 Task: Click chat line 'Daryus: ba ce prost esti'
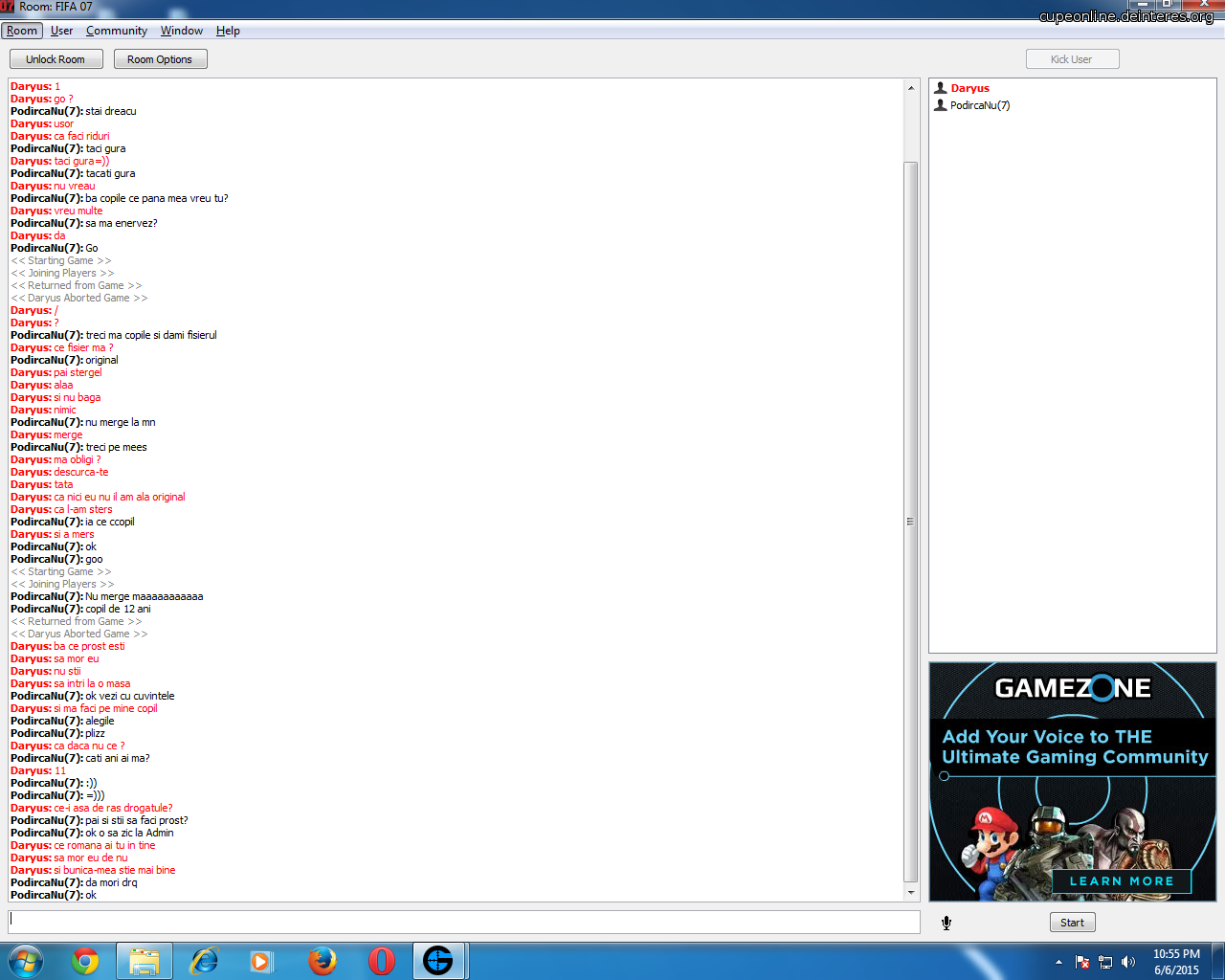tap(68, 646)
